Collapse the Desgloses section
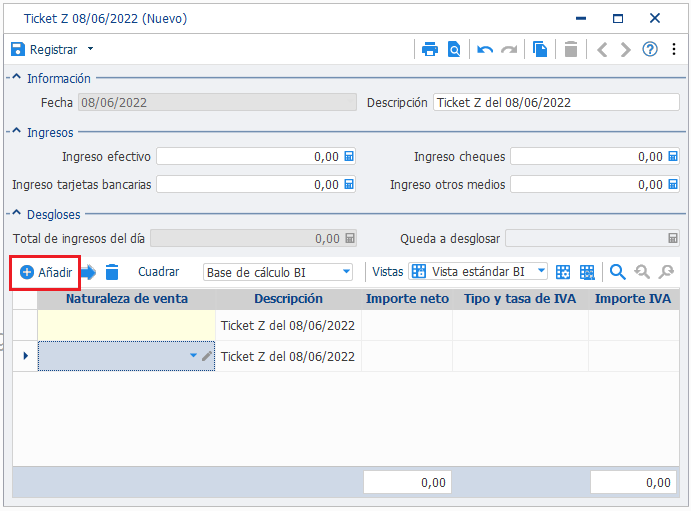The image size is (691, 511). pos(16,213)
